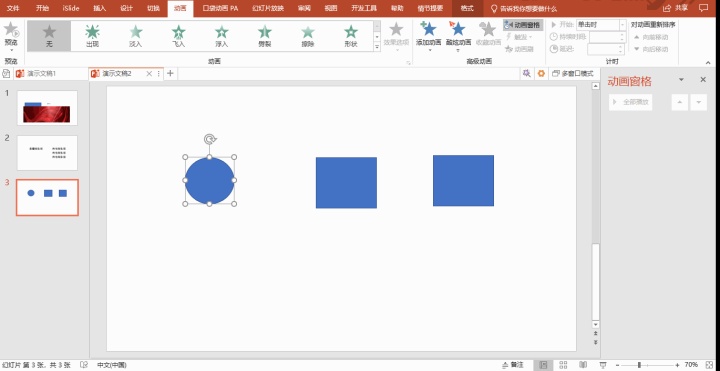
Task: Click the zoom out minus button
Action: [x=617, y=365]
